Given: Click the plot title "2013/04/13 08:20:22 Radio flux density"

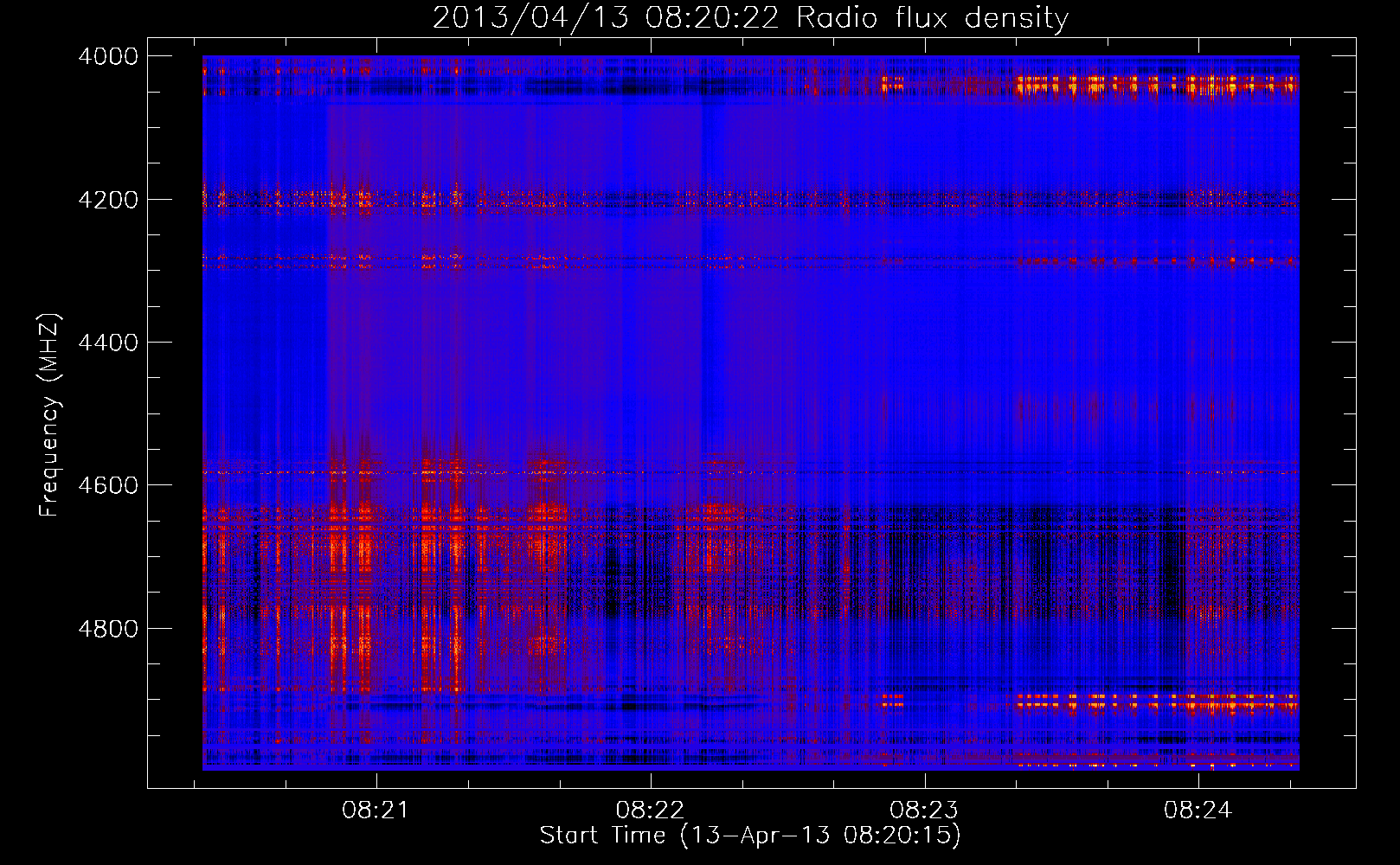Looking at the screenshot, I should point(750,17).
